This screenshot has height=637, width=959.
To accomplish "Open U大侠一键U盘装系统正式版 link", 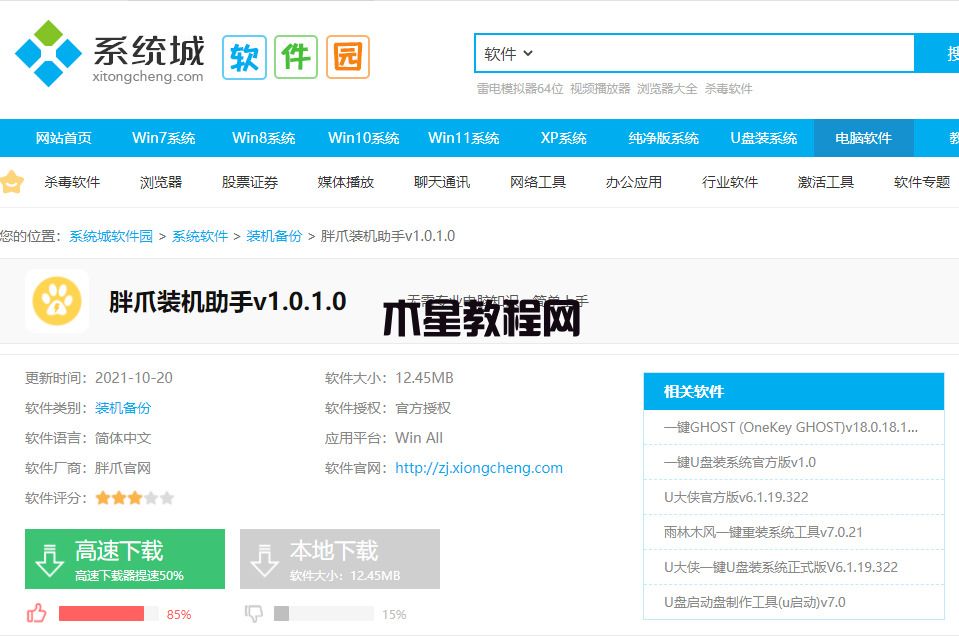I will coord(780,567).
